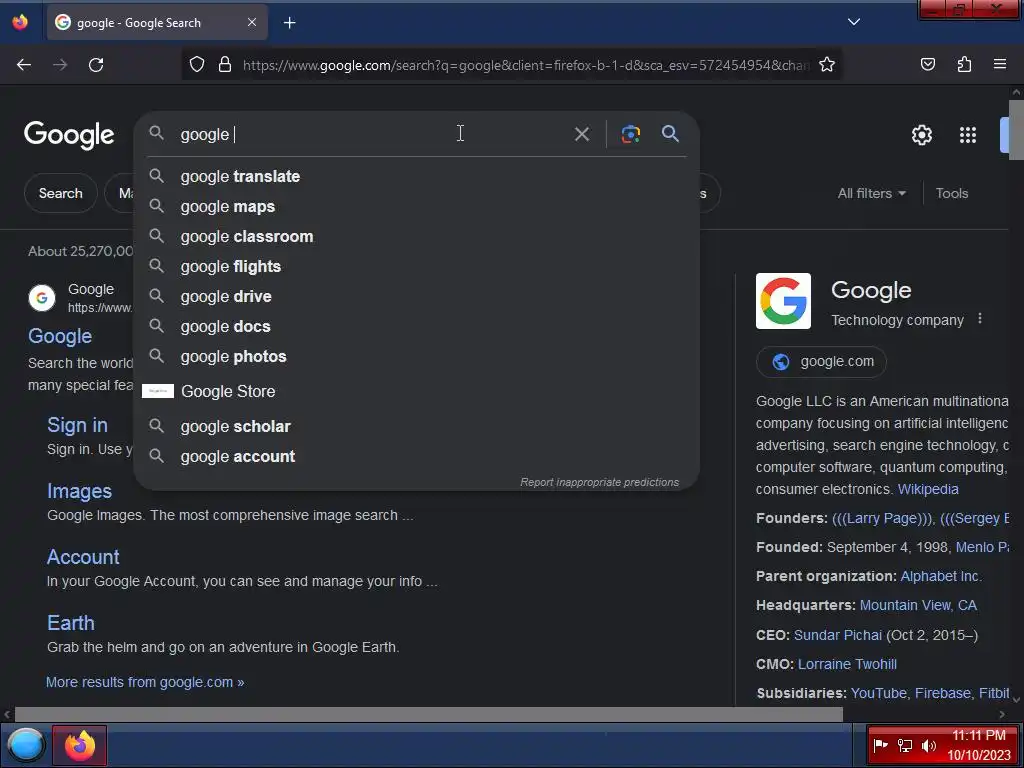Open the Windows Start orb
This screenshot has height=768, width=1024.
(x=25, y=745)
